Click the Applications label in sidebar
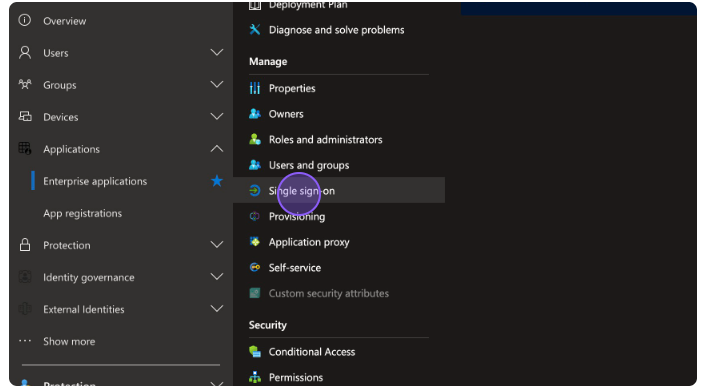This screenshot has height=392, width=707. (x=71, y=149)
